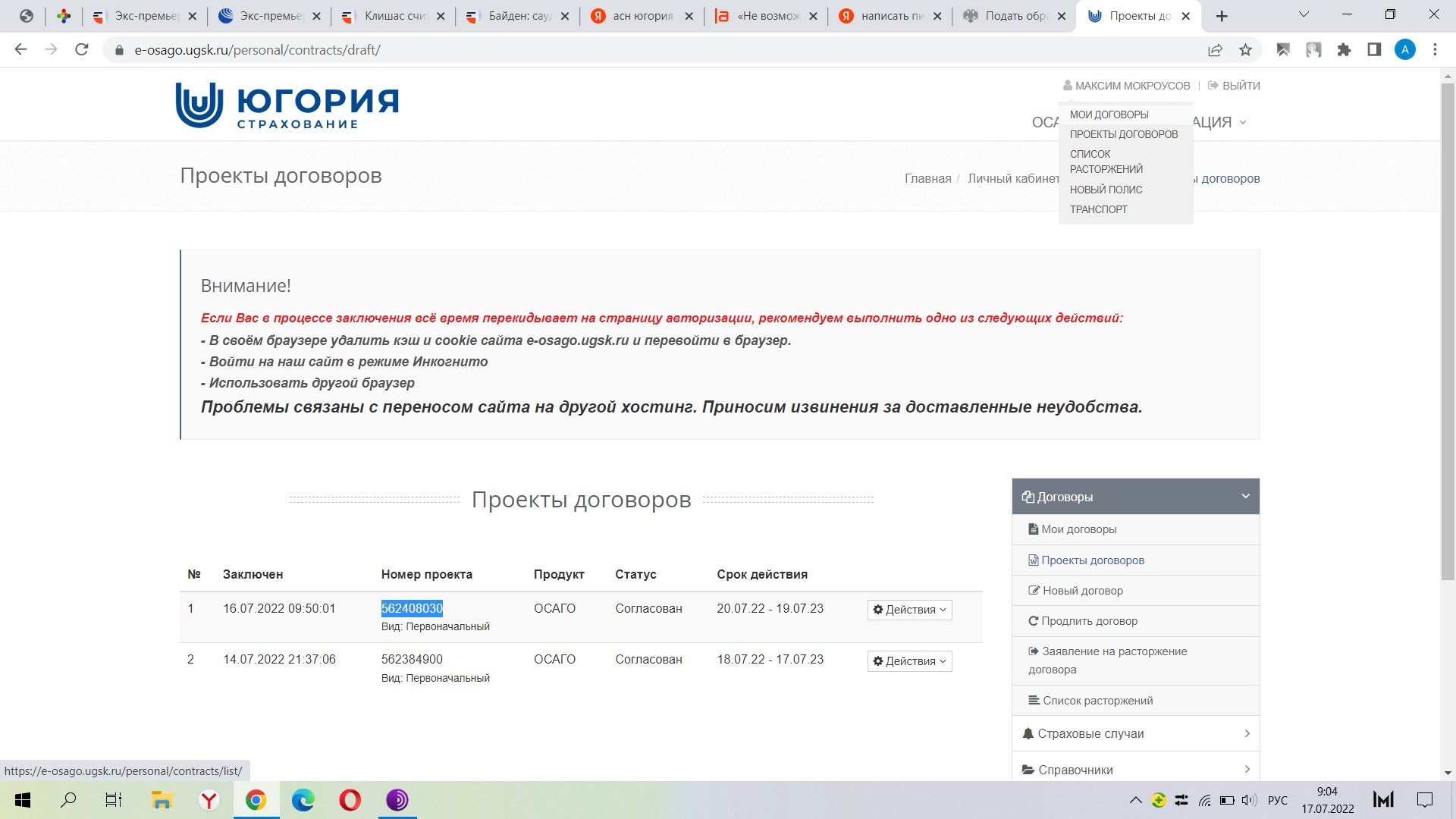Viewport: 1456px width, 819px height.
Task: Open File Explorer from taskbar
Action: [162, 800]
